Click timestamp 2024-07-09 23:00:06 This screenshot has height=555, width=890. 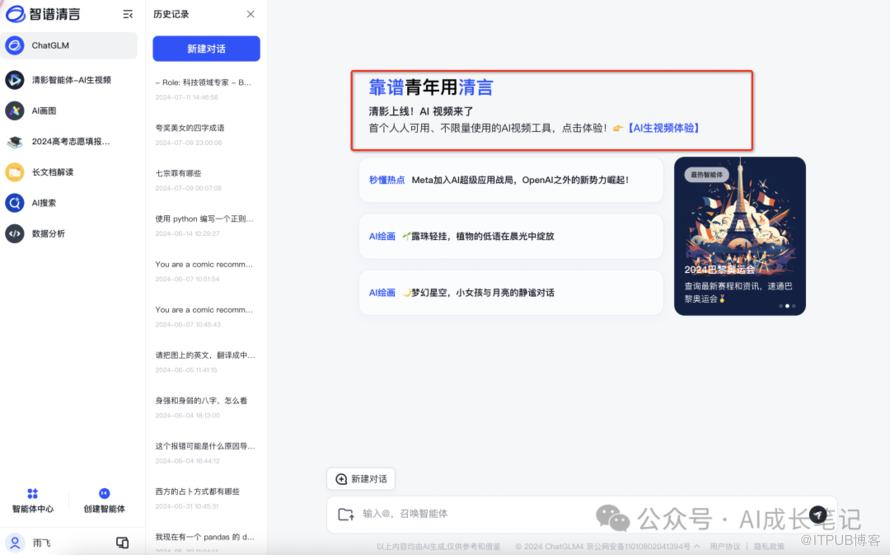(x=188, y=142)
